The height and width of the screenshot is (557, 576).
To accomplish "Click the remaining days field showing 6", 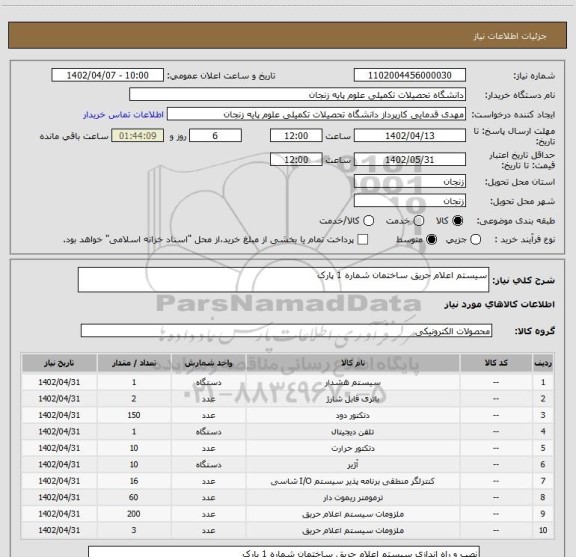I will coord(215,136).
